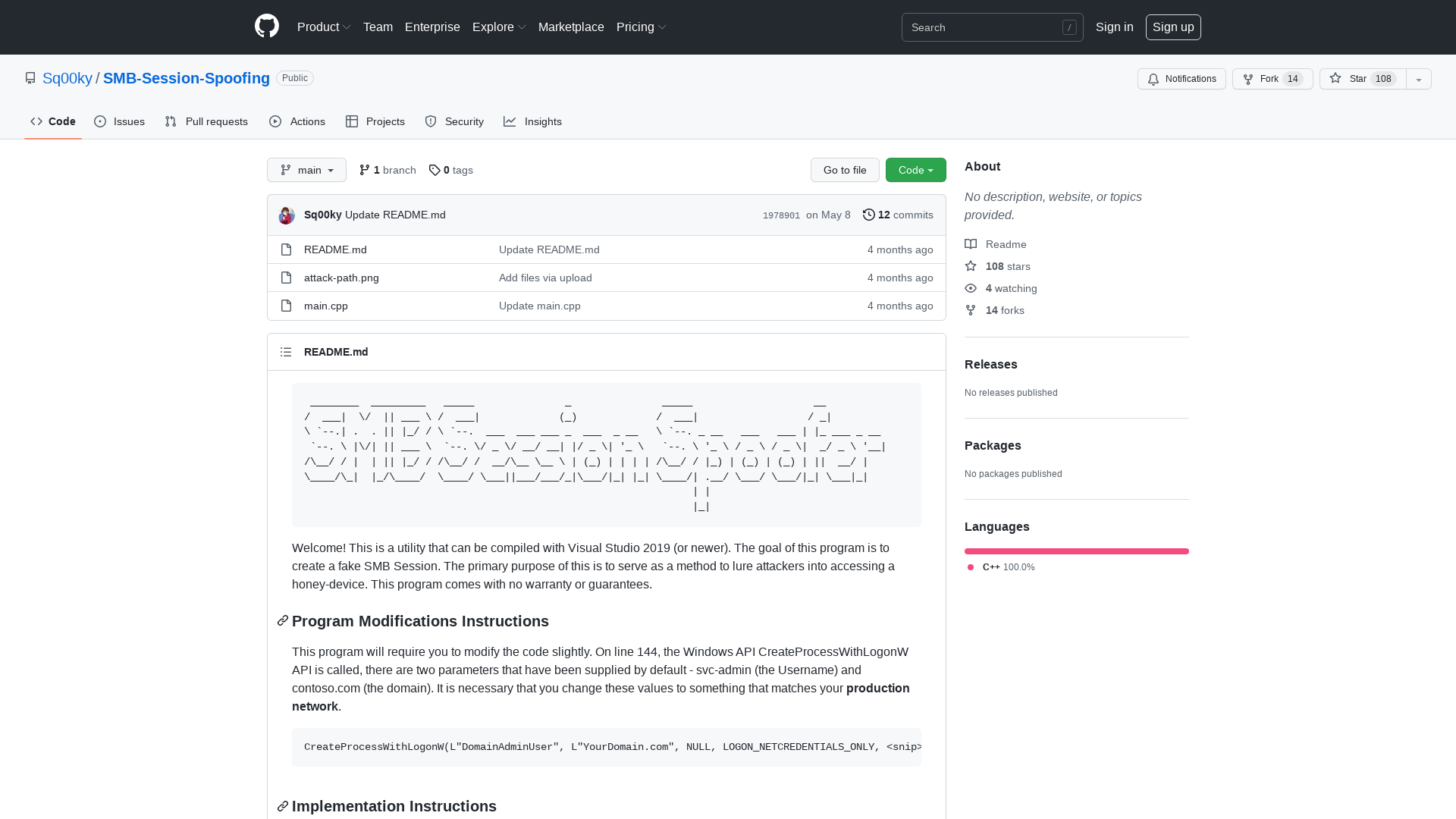Expand the green Code dropdown button
This screenshot has height=819, width=1456.
click(x=916, y=170)
